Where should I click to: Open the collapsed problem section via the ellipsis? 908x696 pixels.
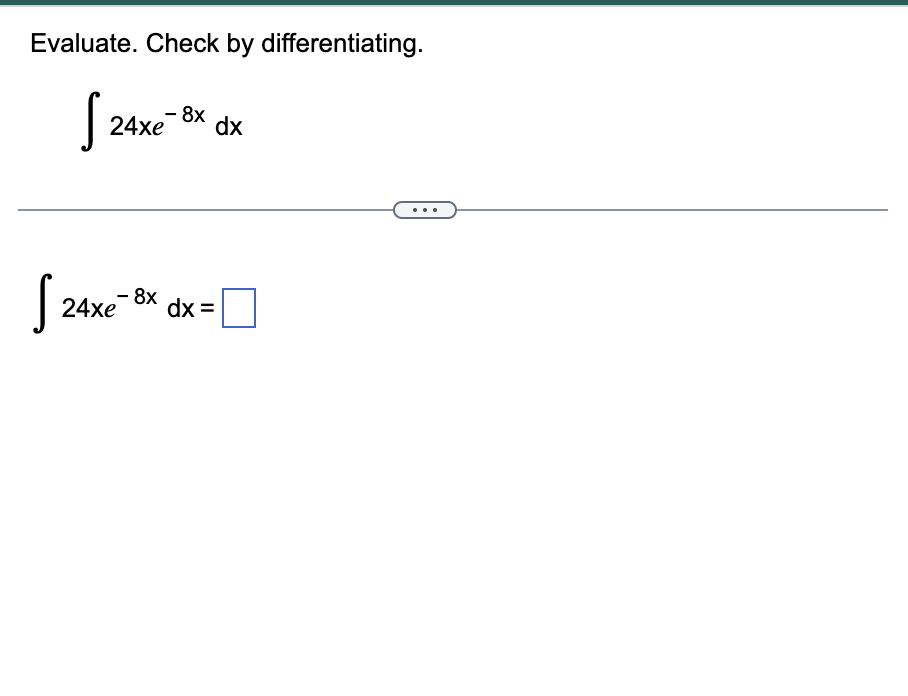tap(426, 209)
